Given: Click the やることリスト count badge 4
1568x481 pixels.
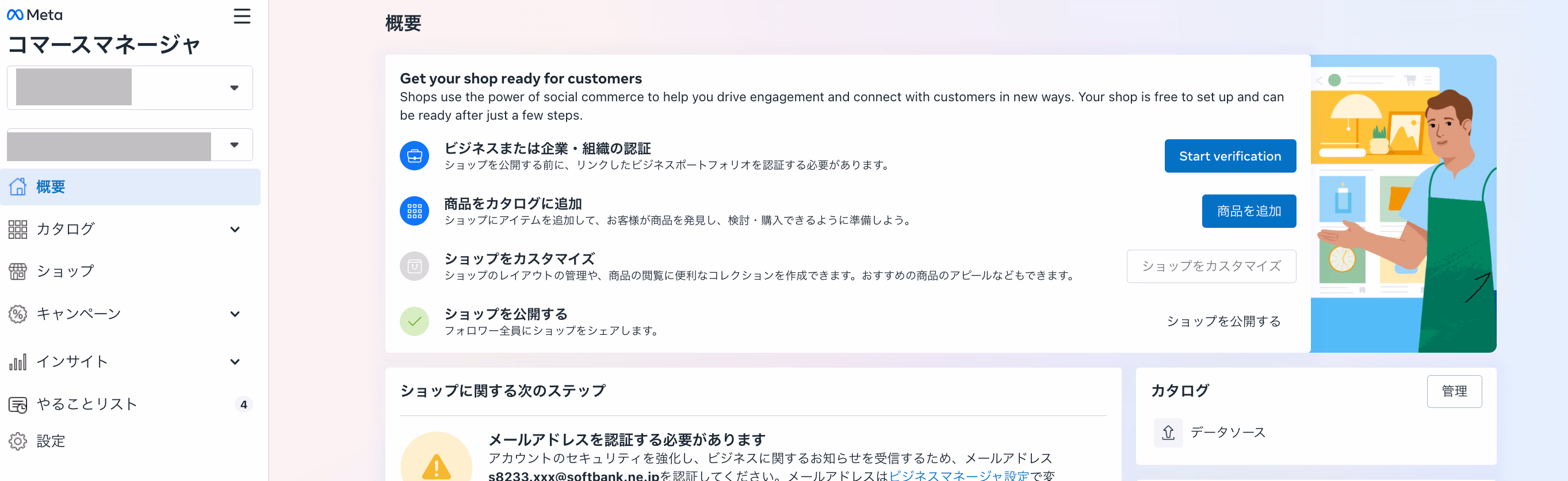Looking at the screenshot, I should coord(243,404).
